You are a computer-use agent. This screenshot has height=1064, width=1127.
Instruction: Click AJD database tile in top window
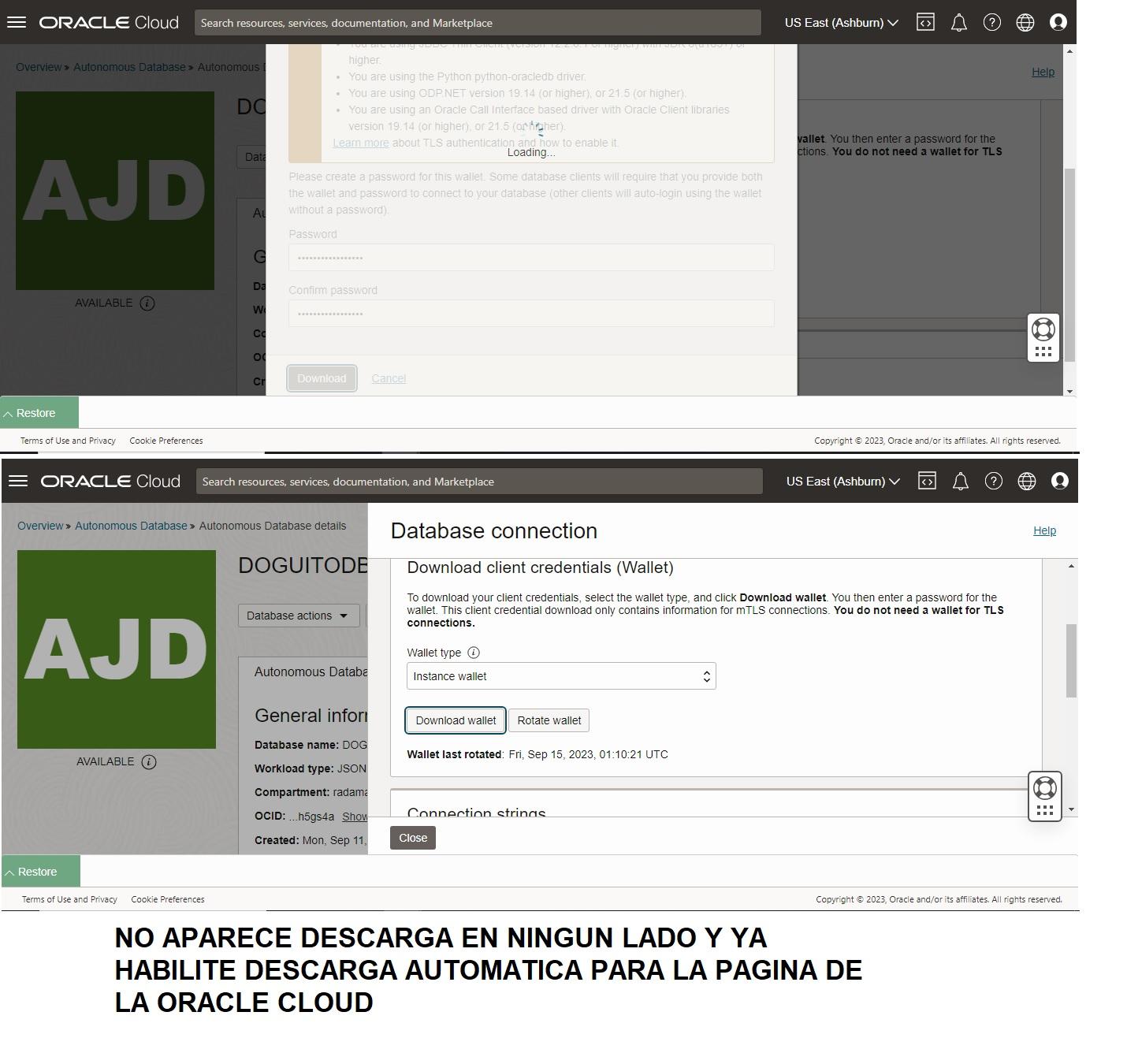[115, 191]
